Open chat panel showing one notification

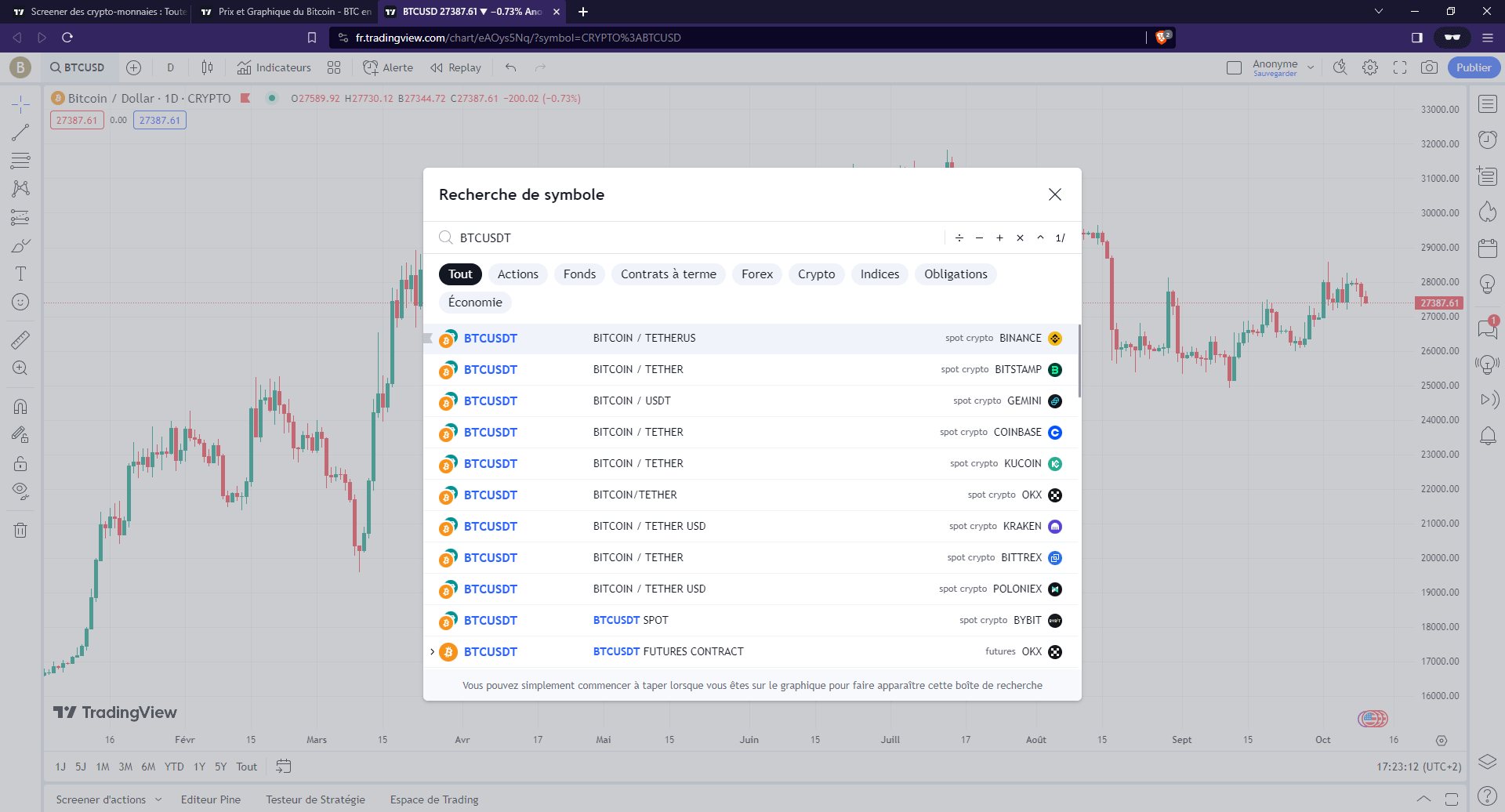point(1487,329)
